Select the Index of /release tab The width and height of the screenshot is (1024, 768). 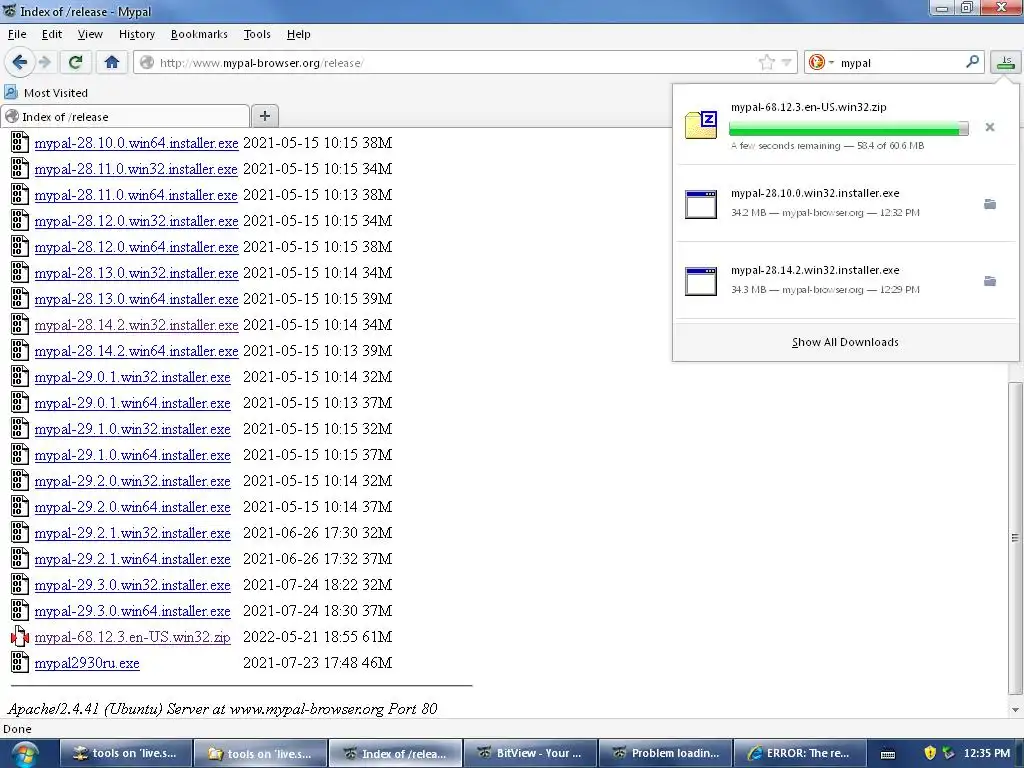pos(125,116)
